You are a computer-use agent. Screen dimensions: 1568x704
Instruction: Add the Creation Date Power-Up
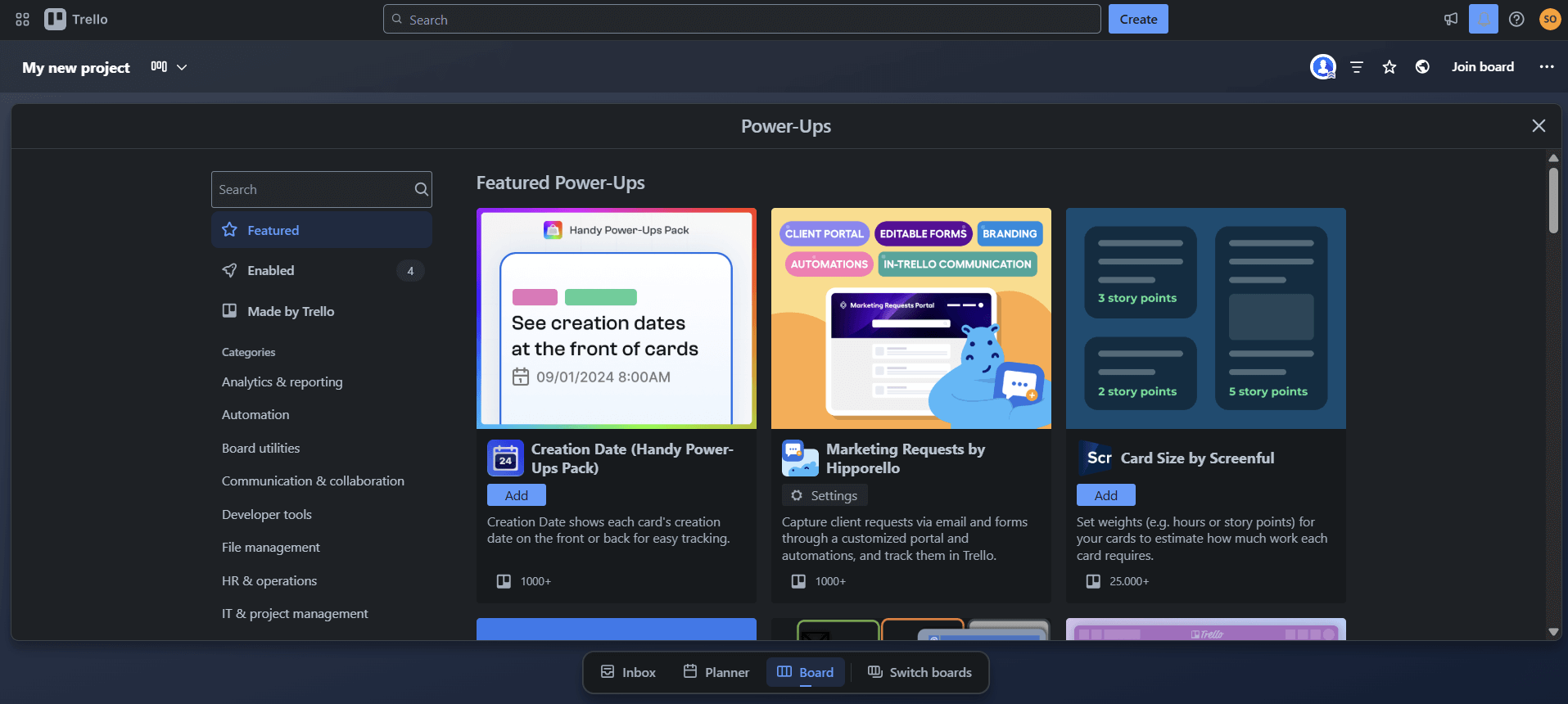[517, 495]
